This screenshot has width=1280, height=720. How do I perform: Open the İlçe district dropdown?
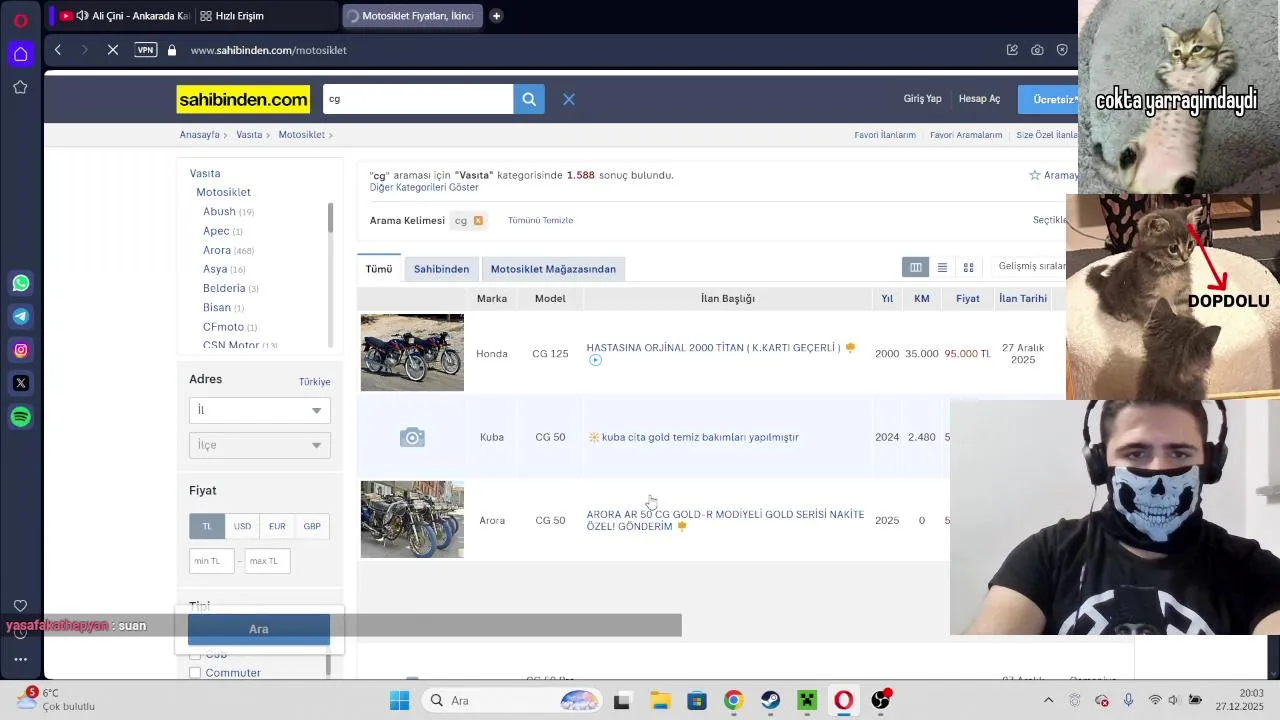[260, 445]
